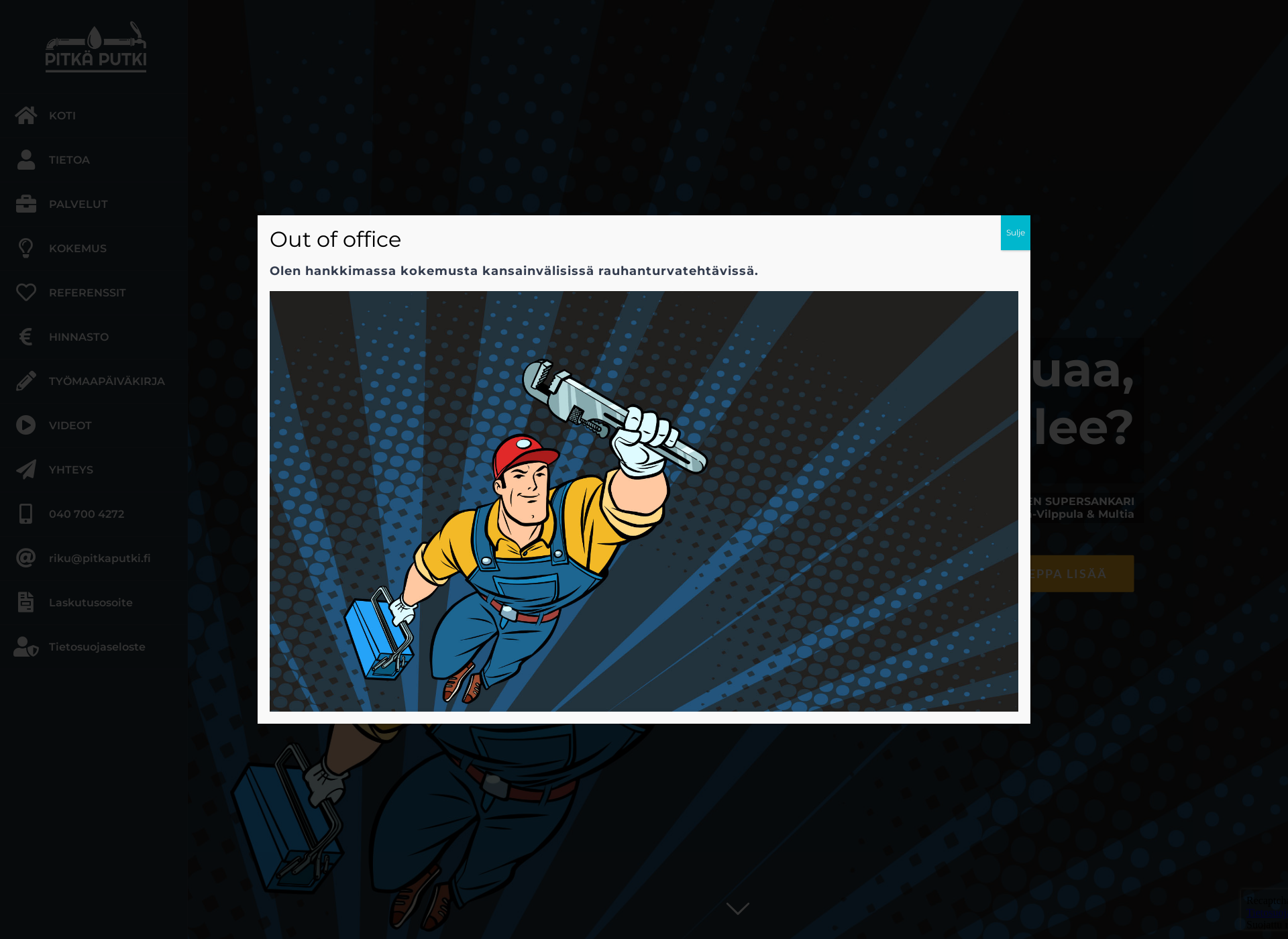Image resolution: width=1288 pixels, height=939 pixels.
Task: Click the riku@pitkaputki.fi email link
Action: click(100, 558)
